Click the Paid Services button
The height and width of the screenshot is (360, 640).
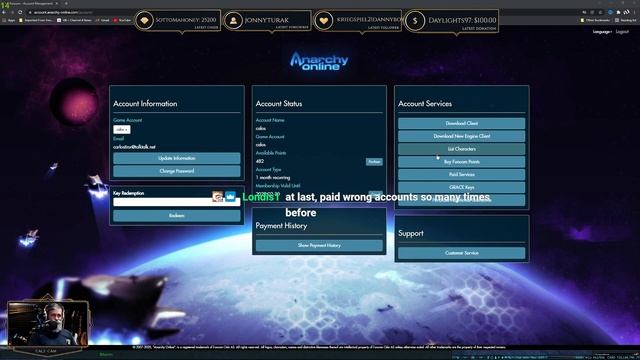pyautogui.click(x=462, y=174)
